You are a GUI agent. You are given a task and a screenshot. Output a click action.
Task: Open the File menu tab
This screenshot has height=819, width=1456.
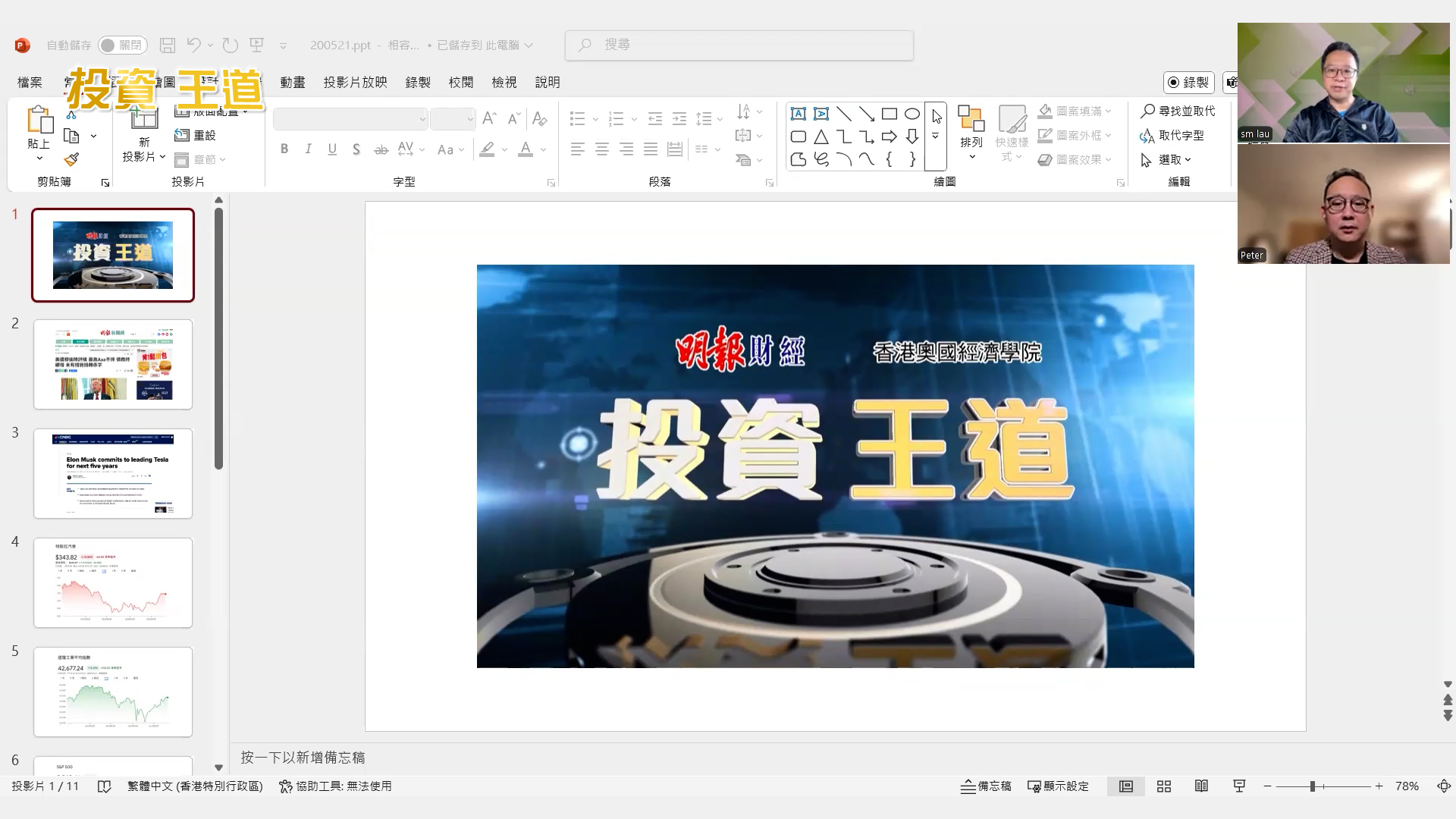tap(30, 82)
